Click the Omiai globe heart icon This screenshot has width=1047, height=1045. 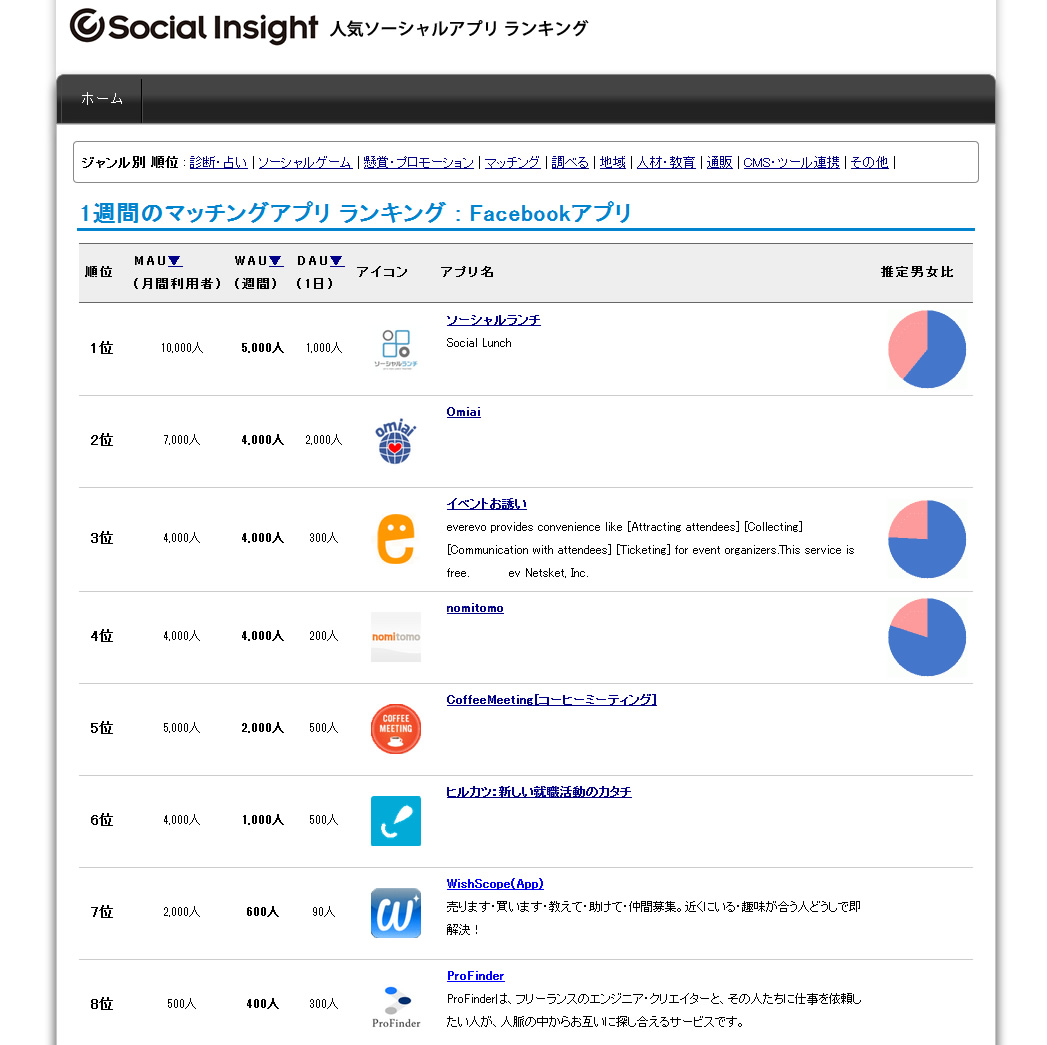point(395,441)
